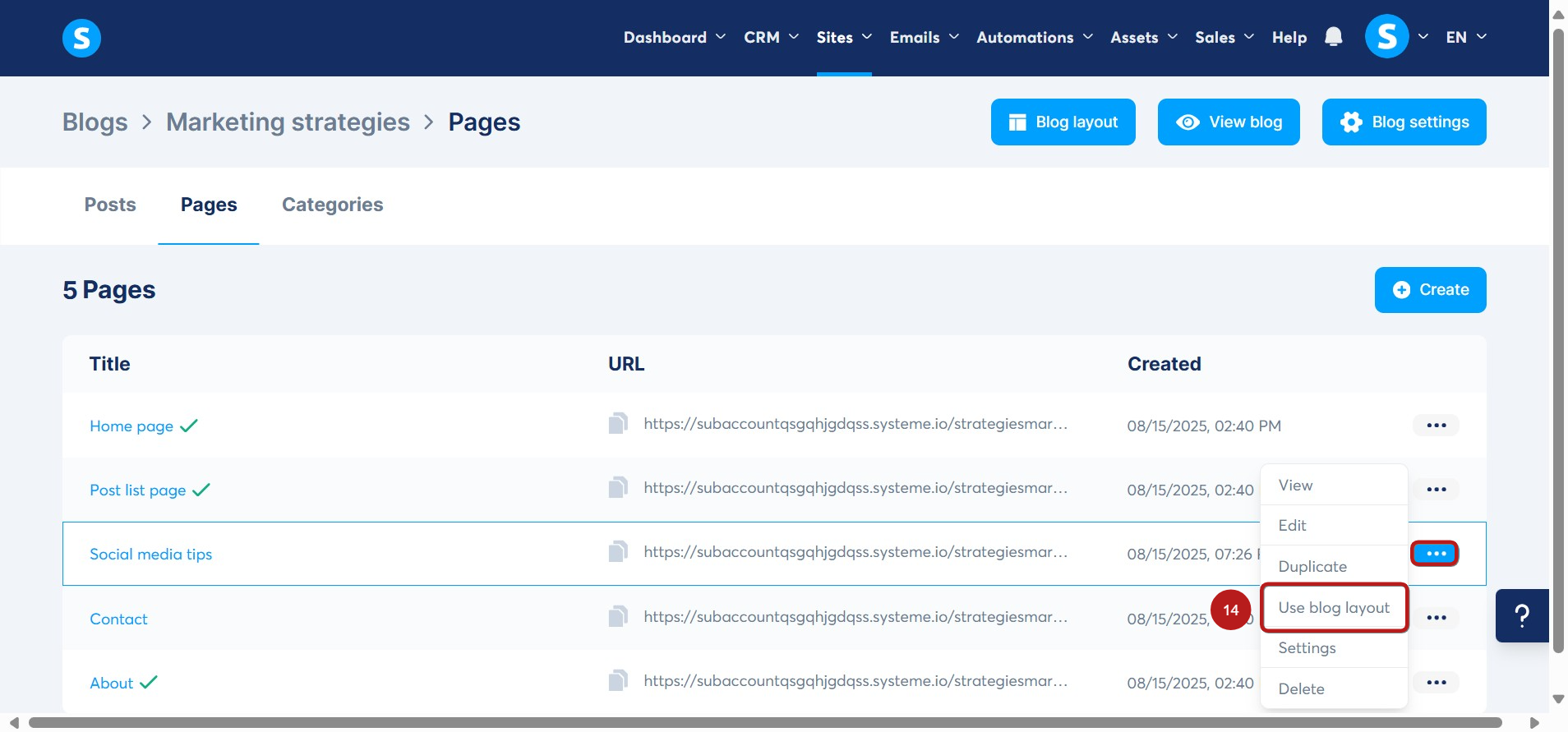Choose Delete in the context menu
Viewport: 1568px width, 732px height.
pyautogui.click(x=1334, y=689)
